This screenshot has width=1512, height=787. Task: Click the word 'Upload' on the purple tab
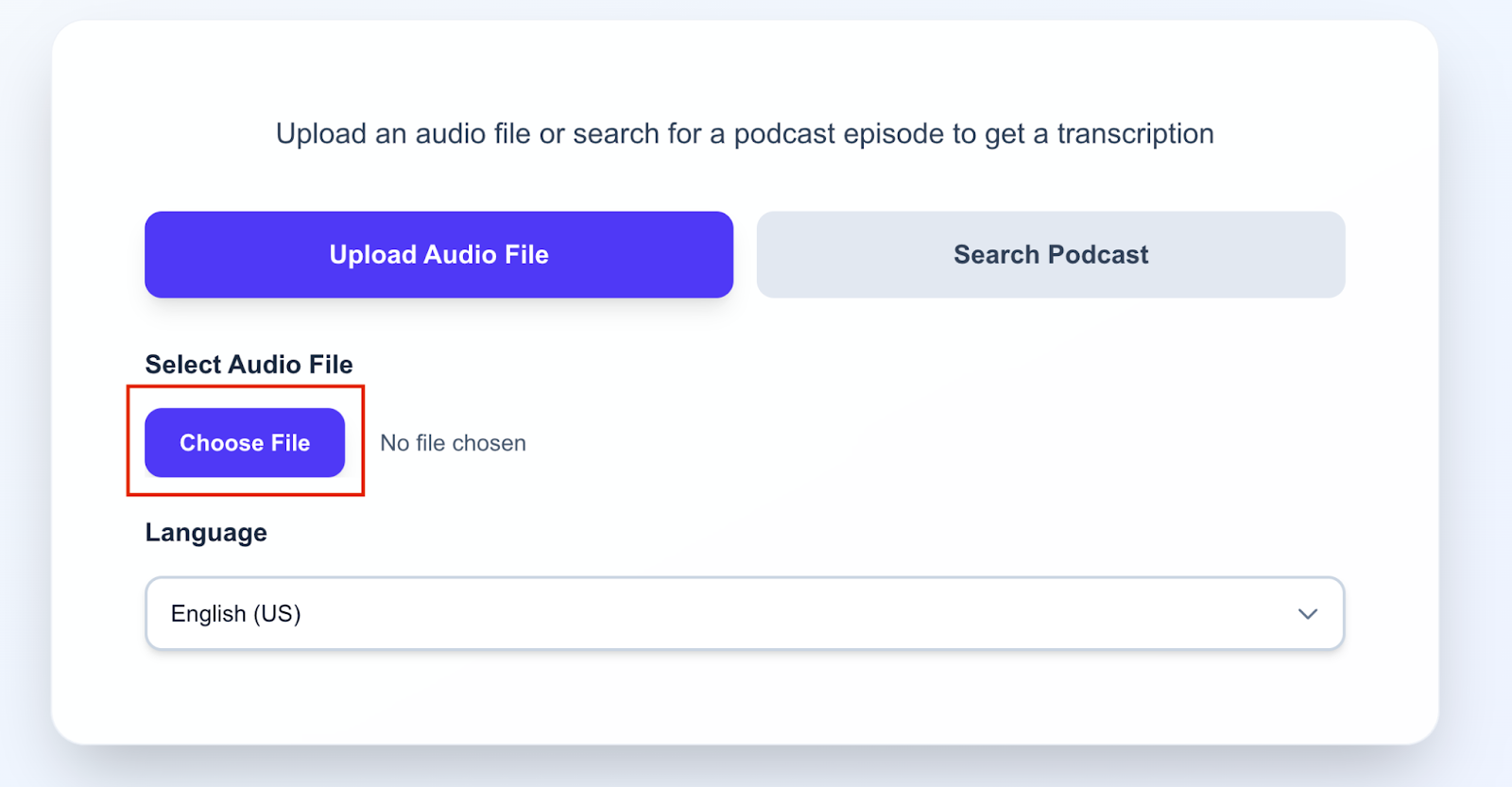click(372, 255)
